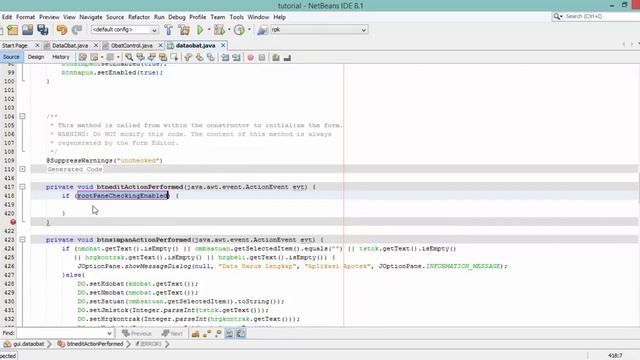
Task: Open Find field history dropdown
Action: (109, 334)
